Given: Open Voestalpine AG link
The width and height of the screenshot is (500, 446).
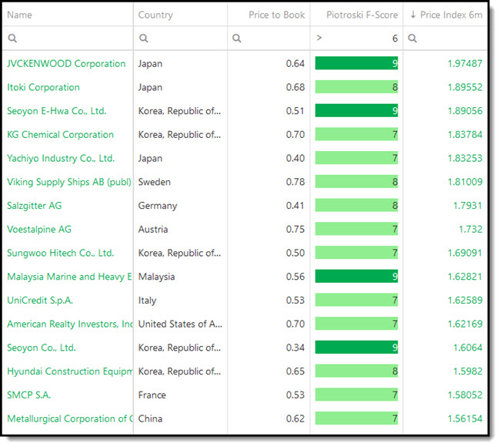Looking at the screenshot, I should click(x=39, y=229).
